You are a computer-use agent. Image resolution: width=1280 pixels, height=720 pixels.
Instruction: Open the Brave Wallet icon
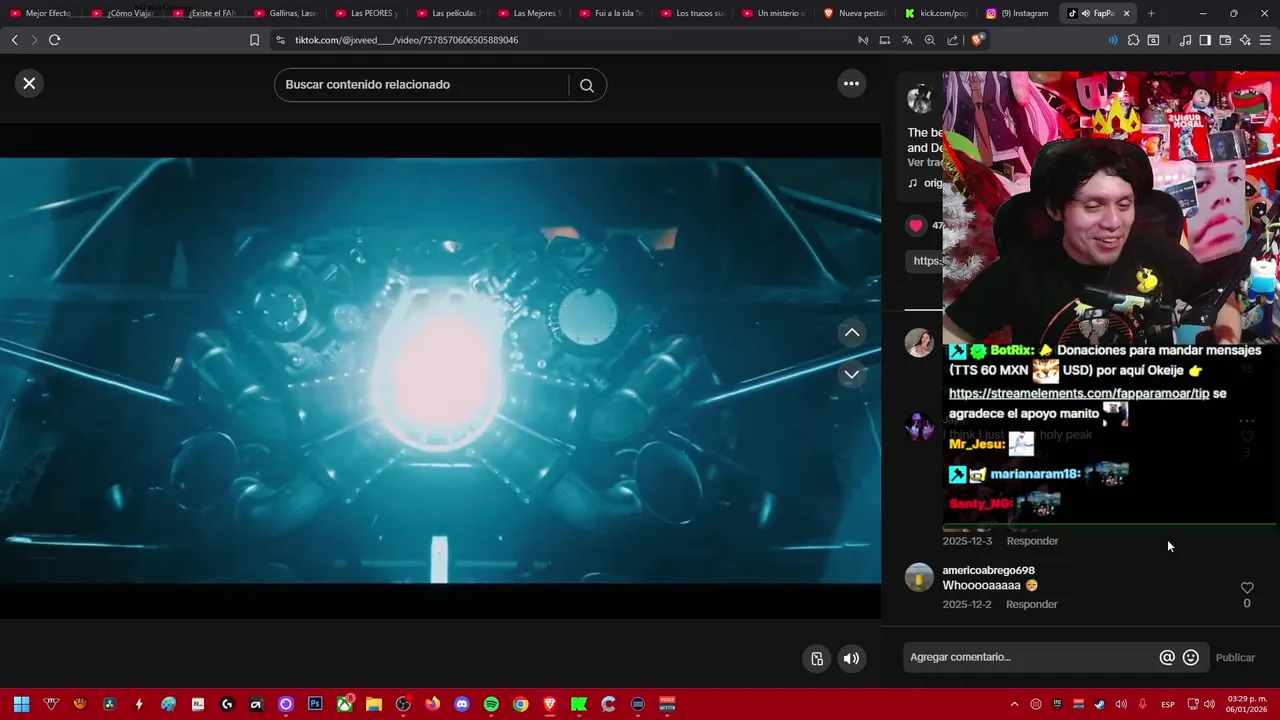click(x=1225, y=40)
